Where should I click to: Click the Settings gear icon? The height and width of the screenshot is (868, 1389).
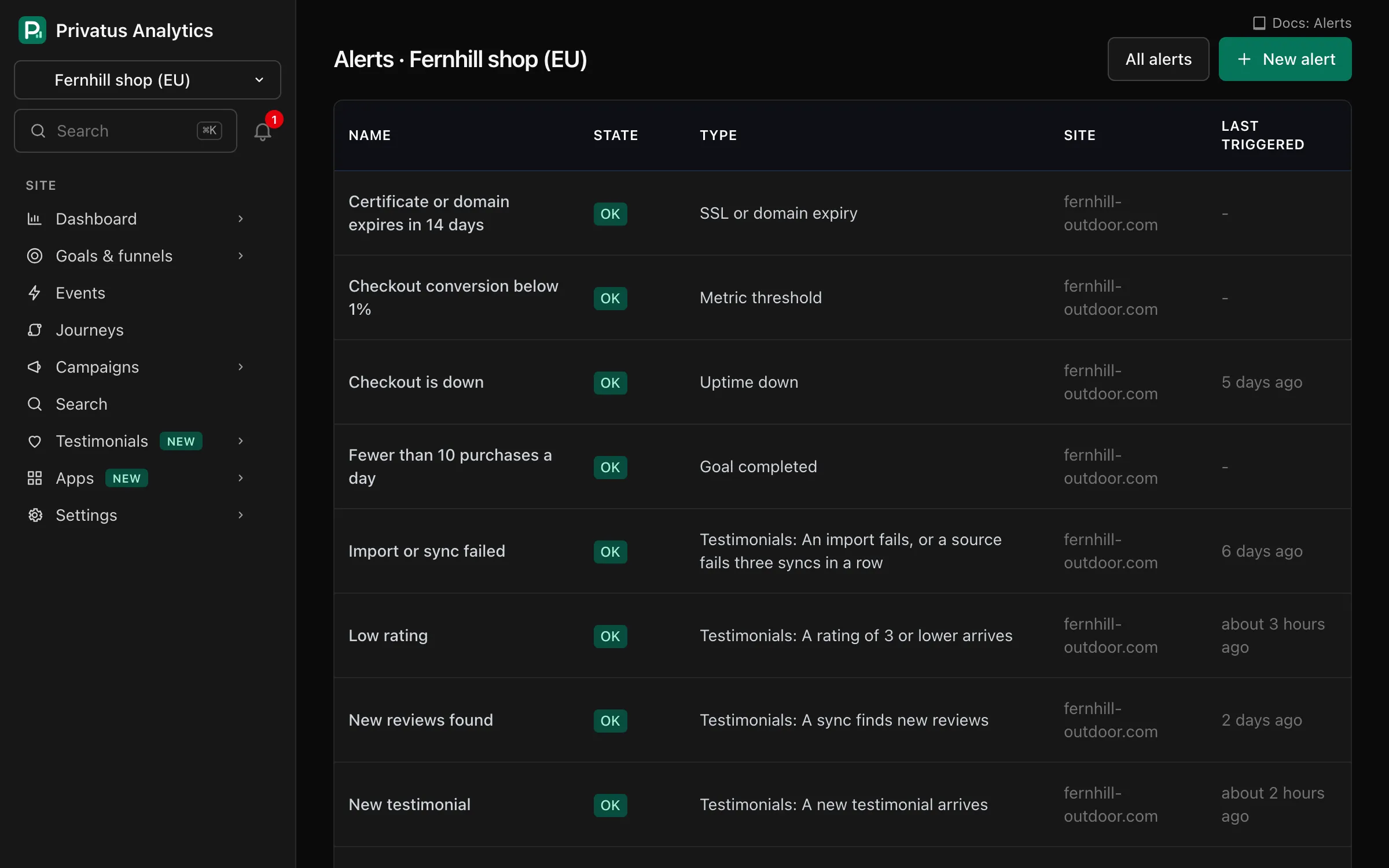point(35,515)
